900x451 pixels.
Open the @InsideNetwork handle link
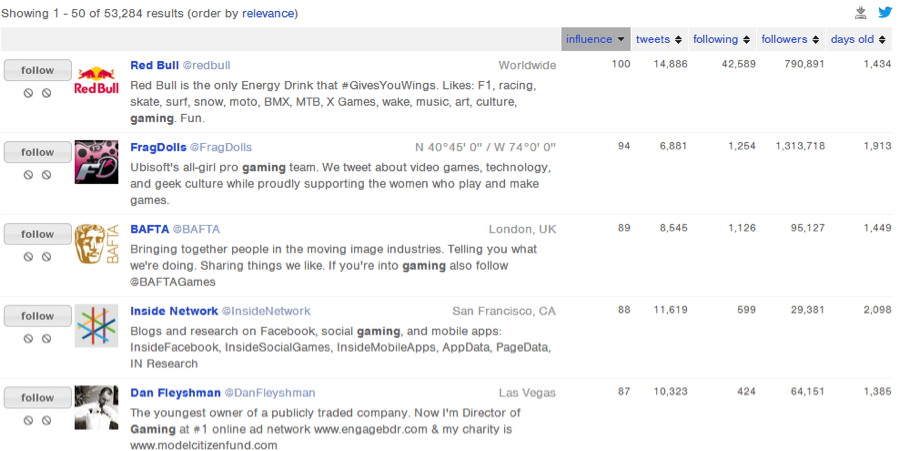[x=266, y=311]
